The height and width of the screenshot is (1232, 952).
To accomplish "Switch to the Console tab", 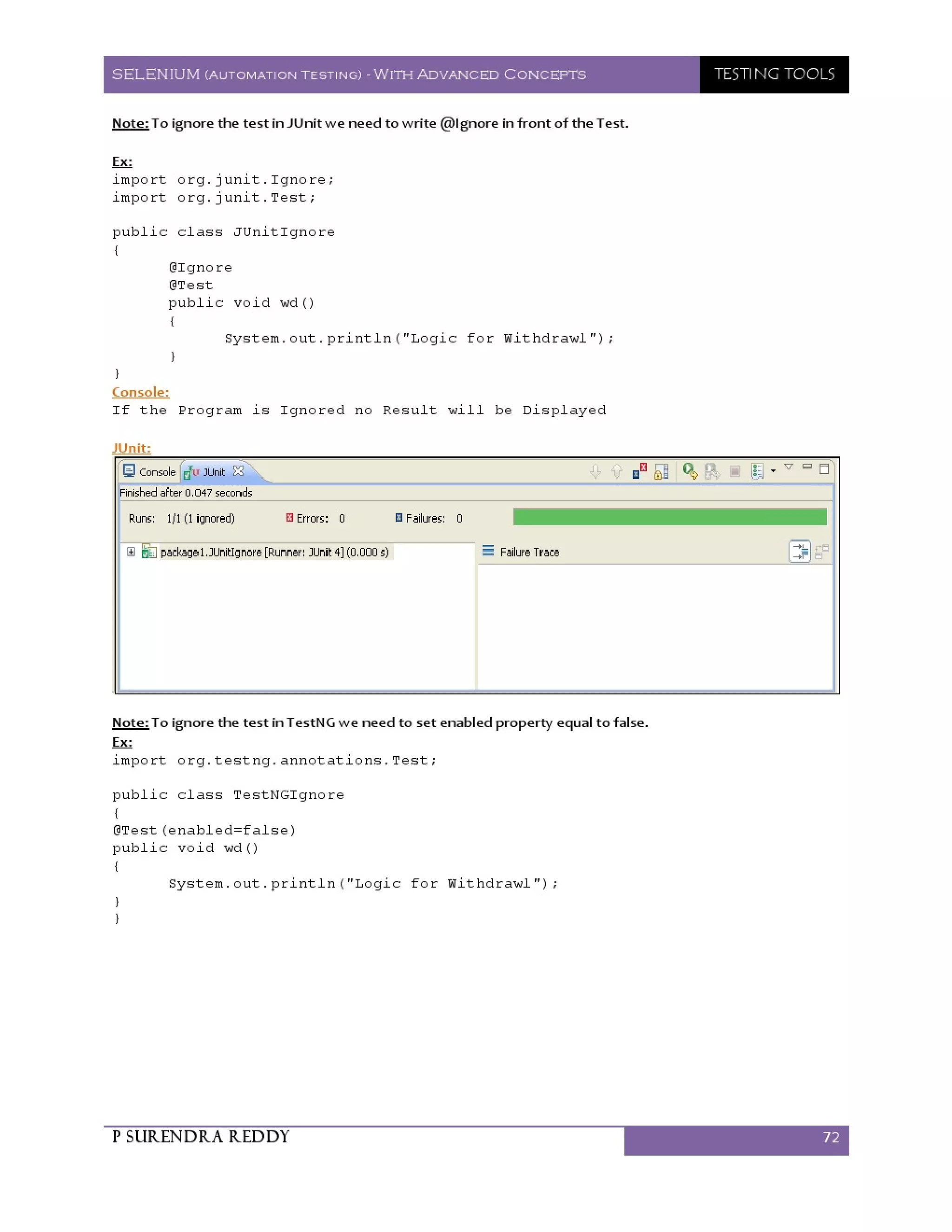I will tap(150, 471).
